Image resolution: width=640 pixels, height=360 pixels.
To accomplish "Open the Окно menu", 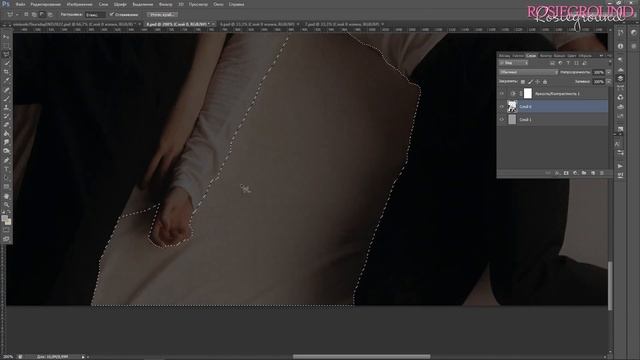I will click(x=218, y=4).
